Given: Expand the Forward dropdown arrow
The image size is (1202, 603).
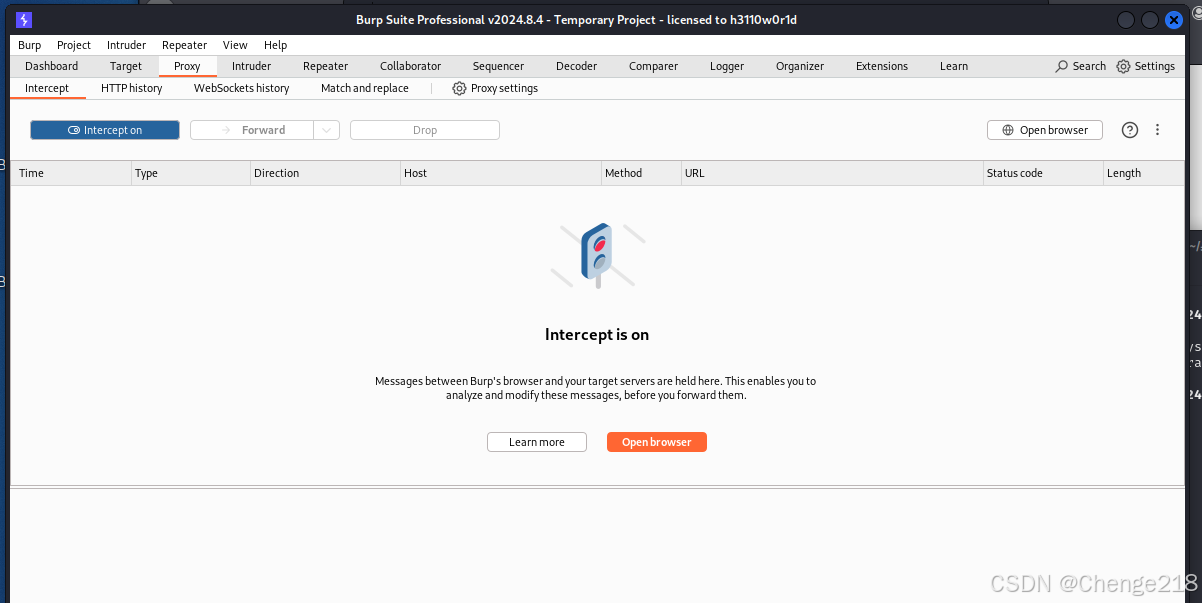Looking at the screenshot, I should [326, 130].
